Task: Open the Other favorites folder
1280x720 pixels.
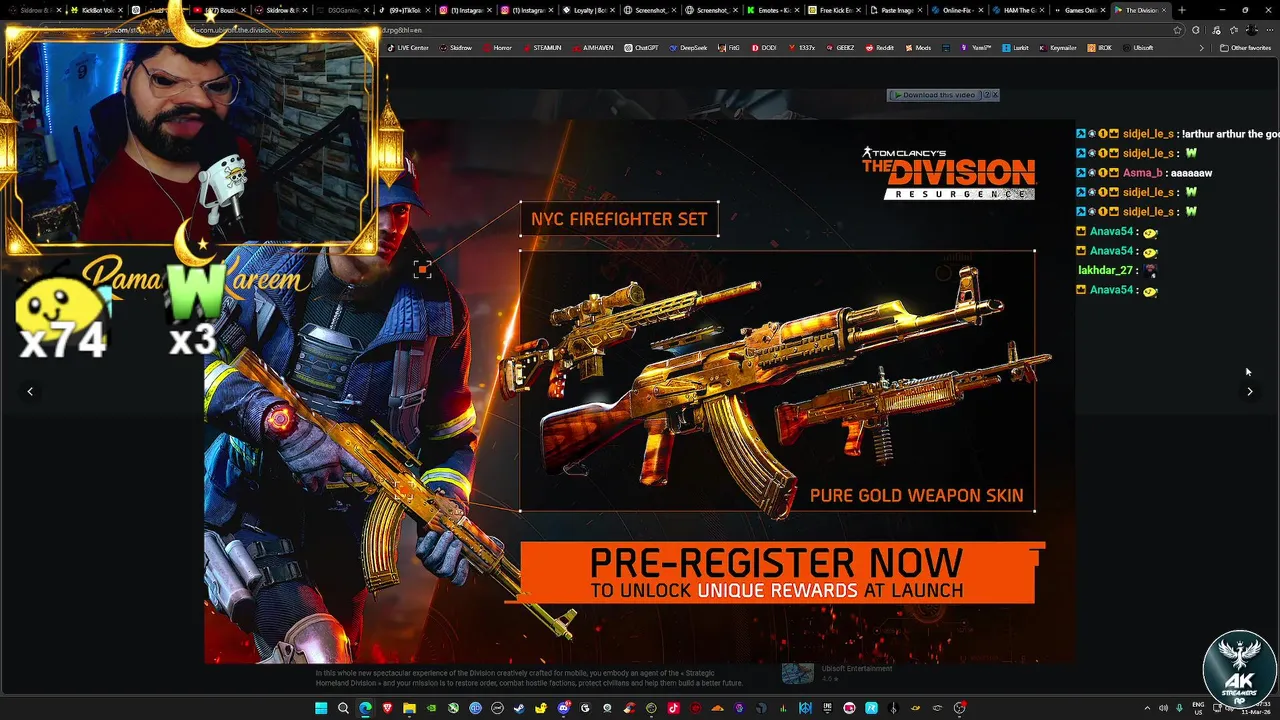Action: pyautogui.click(x=1245, y=48)
